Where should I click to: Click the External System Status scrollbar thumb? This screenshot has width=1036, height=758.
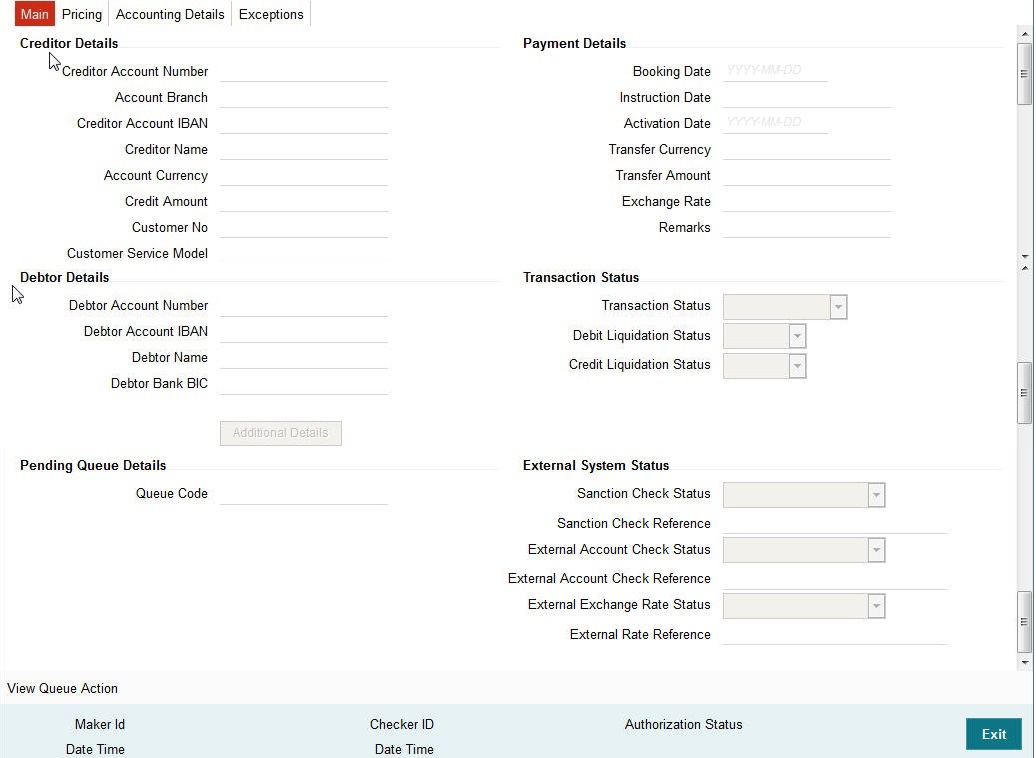(x=1024, y=621)
